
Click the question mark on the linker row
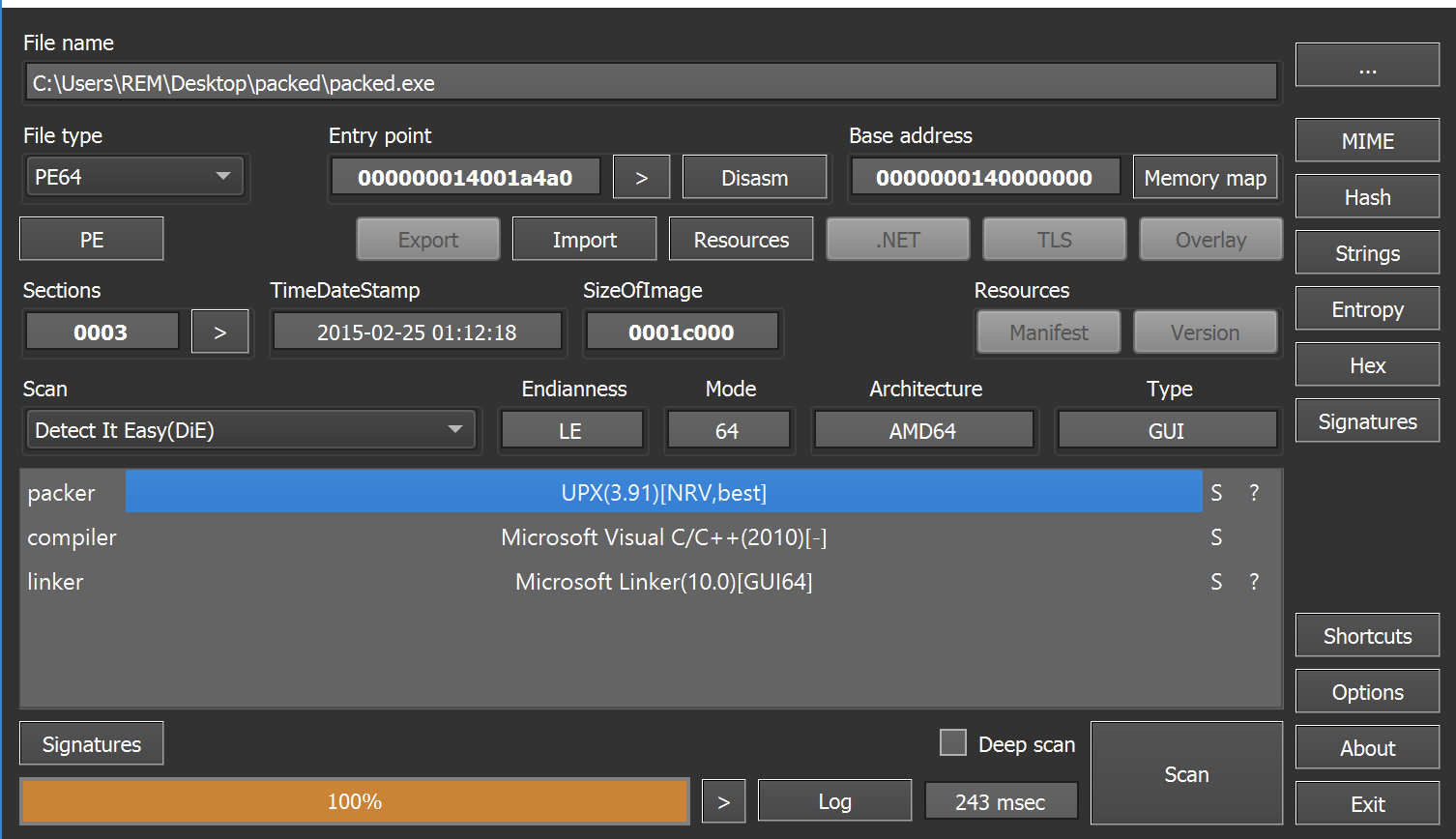pyautogui.click(x=1254, y=582)
